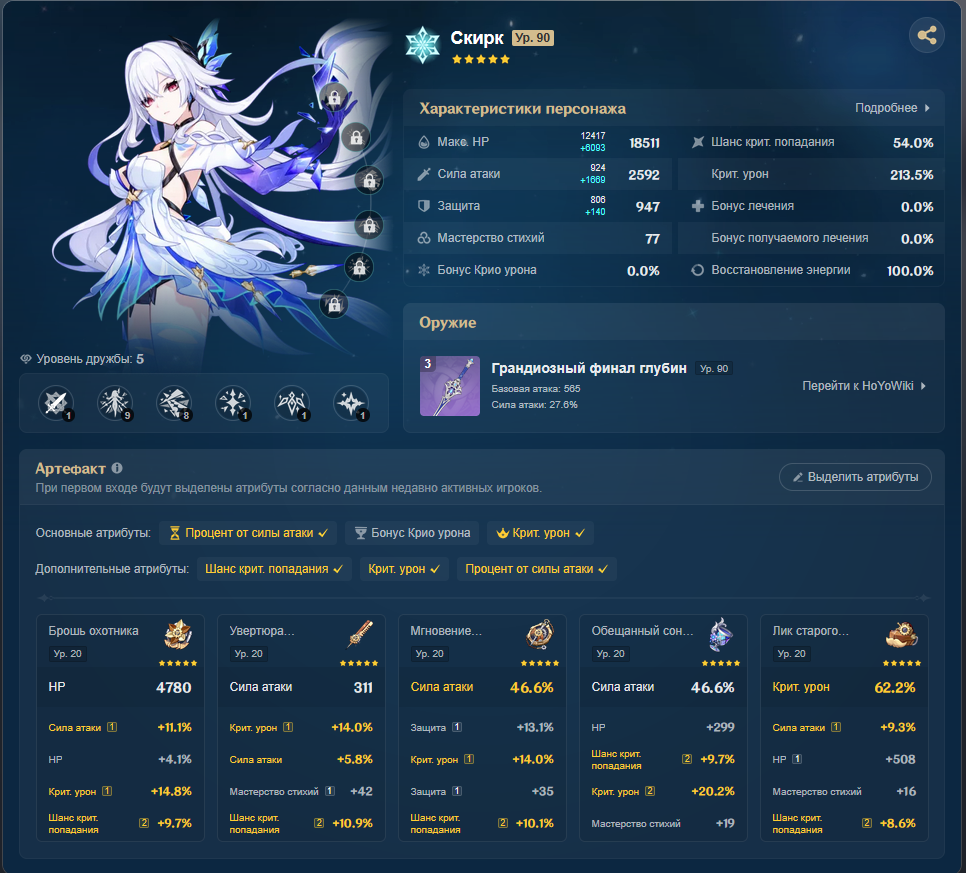Click the Бонус лечения 0.0% row
Image resolution: width=966 pixels, height=873 pixels.
pyautogui.click(x=811, y=206)
